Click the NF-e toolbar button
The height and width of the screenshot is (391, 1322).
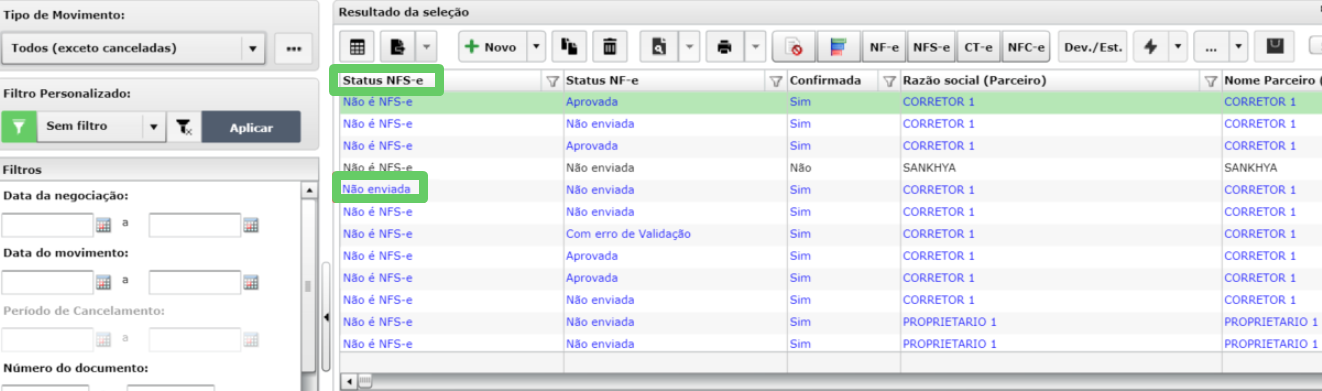pyautogui.click(x=884, y=47)
